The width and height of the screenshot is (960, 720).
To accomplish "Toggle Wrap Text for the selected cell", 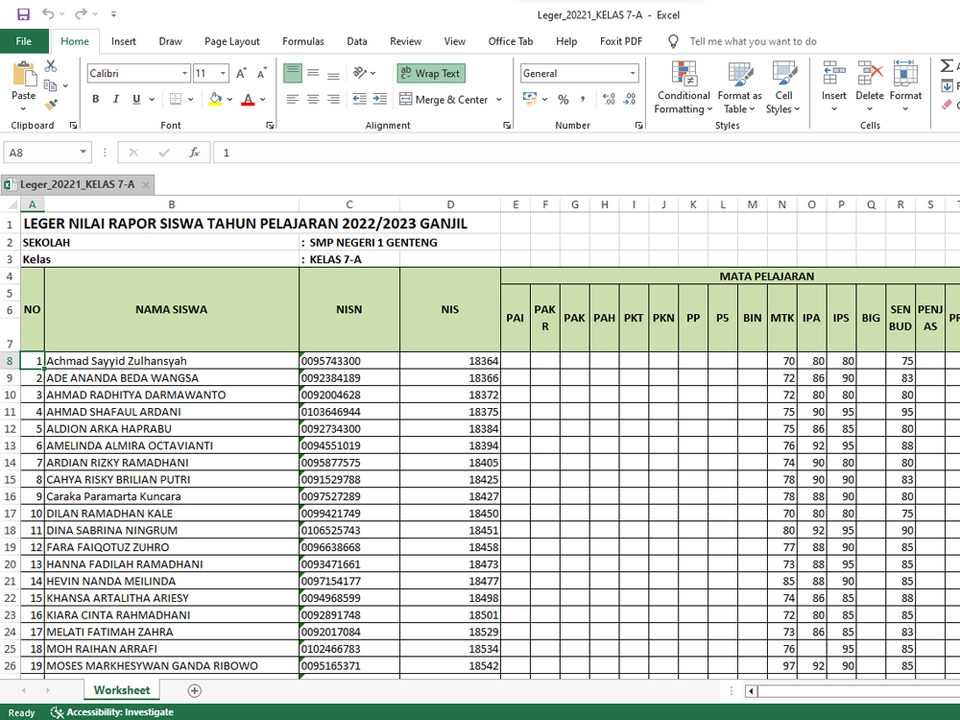I will 430,72.
